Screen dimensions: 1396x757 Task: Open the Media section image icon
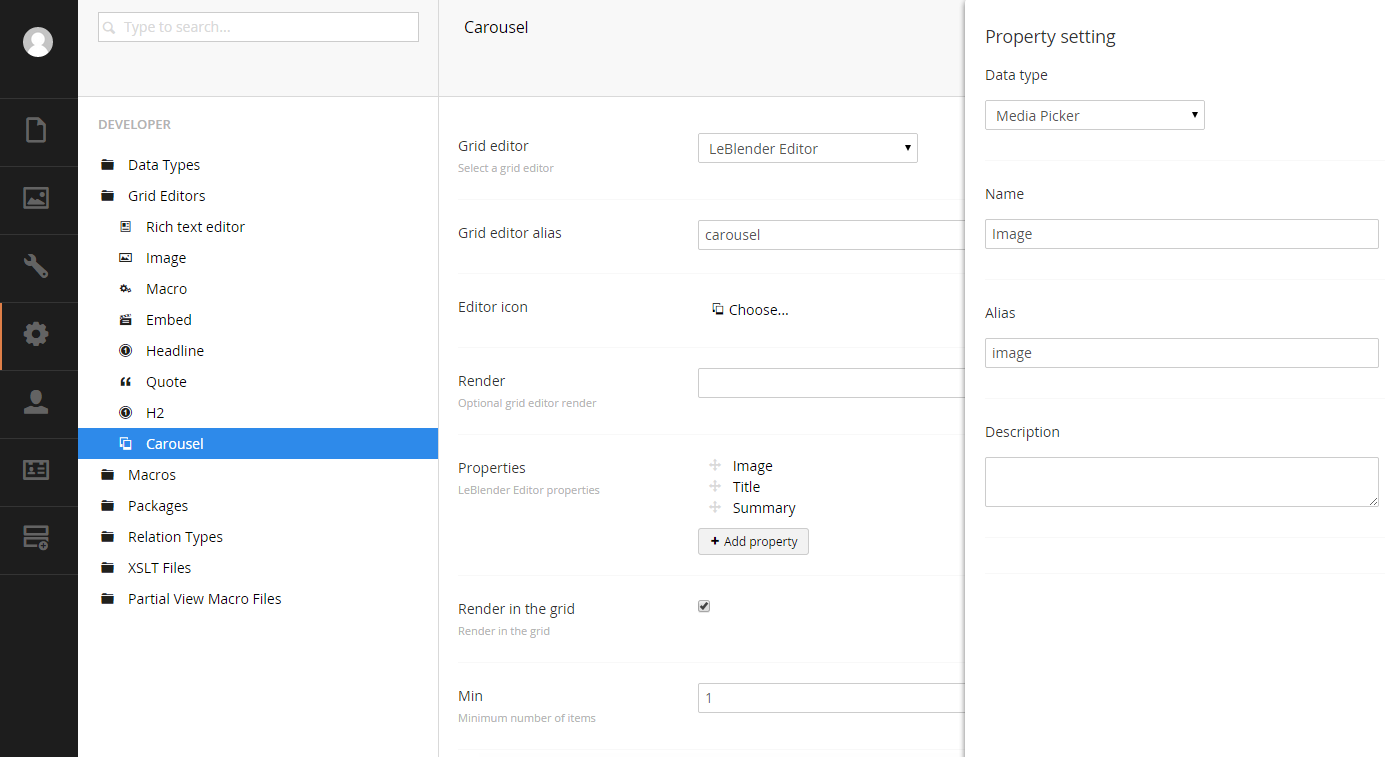coord(36,198)
